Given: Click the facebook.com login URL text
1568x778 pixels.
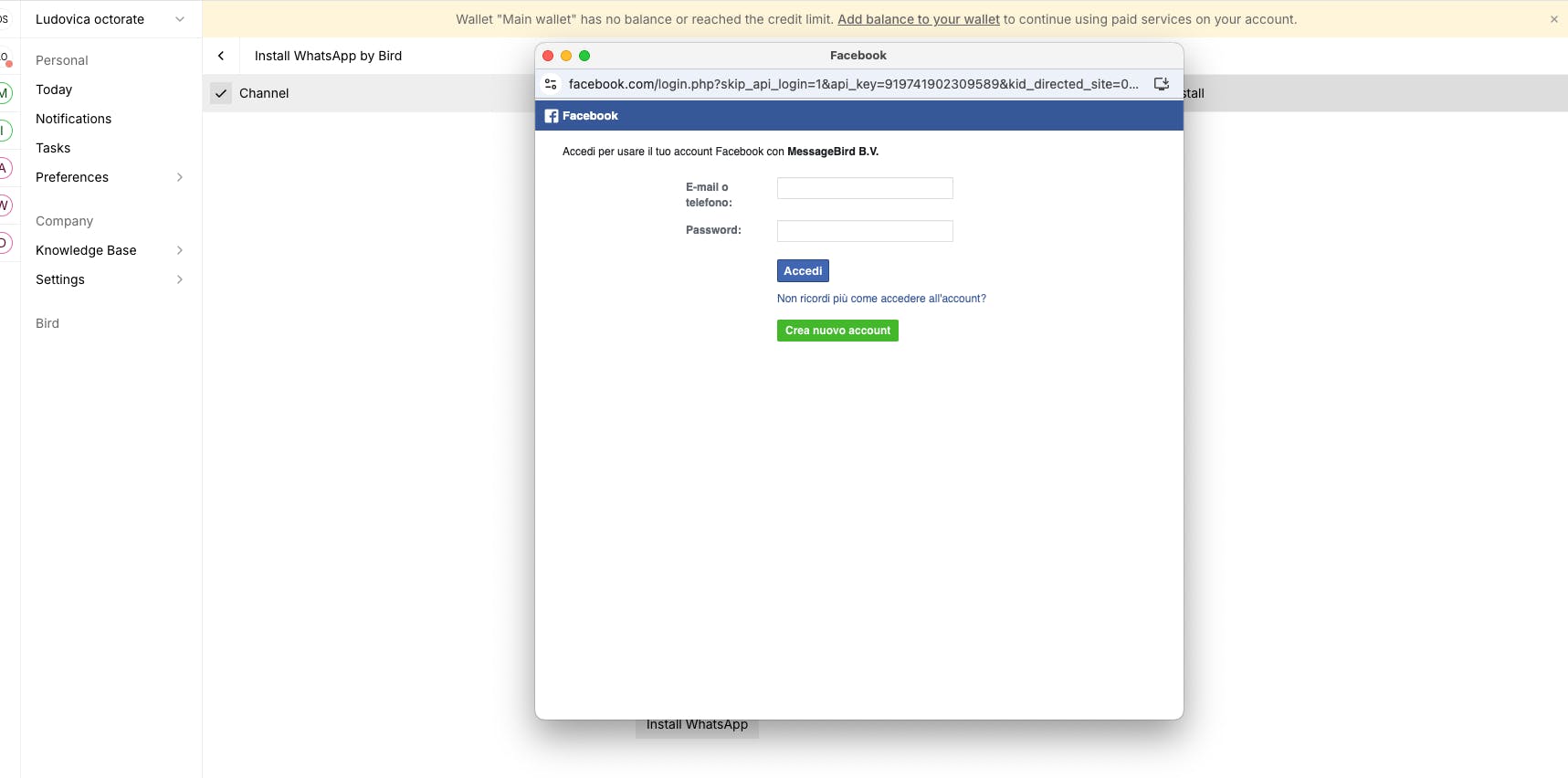Looking at the screenshot, I should 853,84.
